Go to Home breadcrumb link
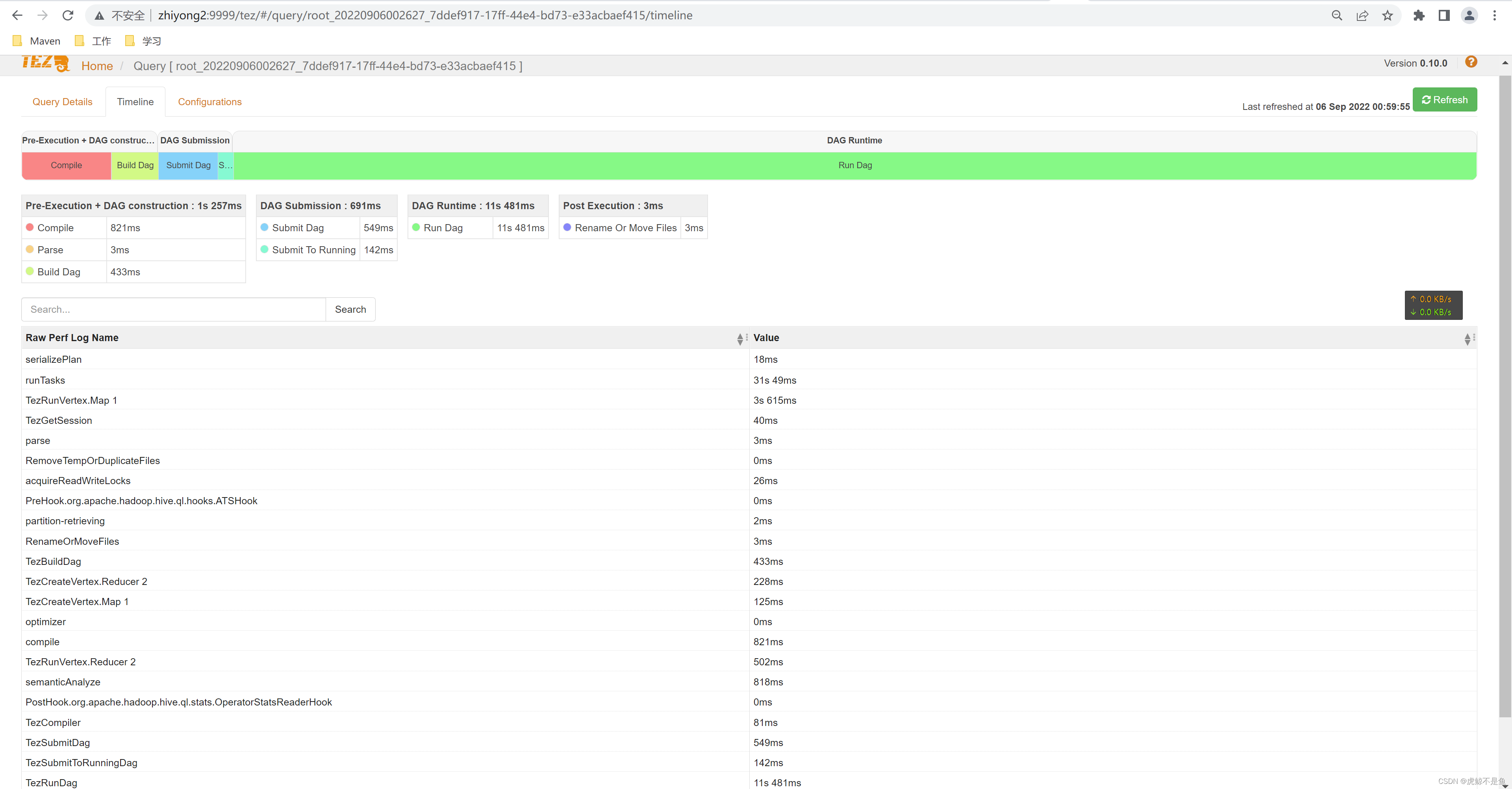The image size is (1512, 789). coord(97,66)
